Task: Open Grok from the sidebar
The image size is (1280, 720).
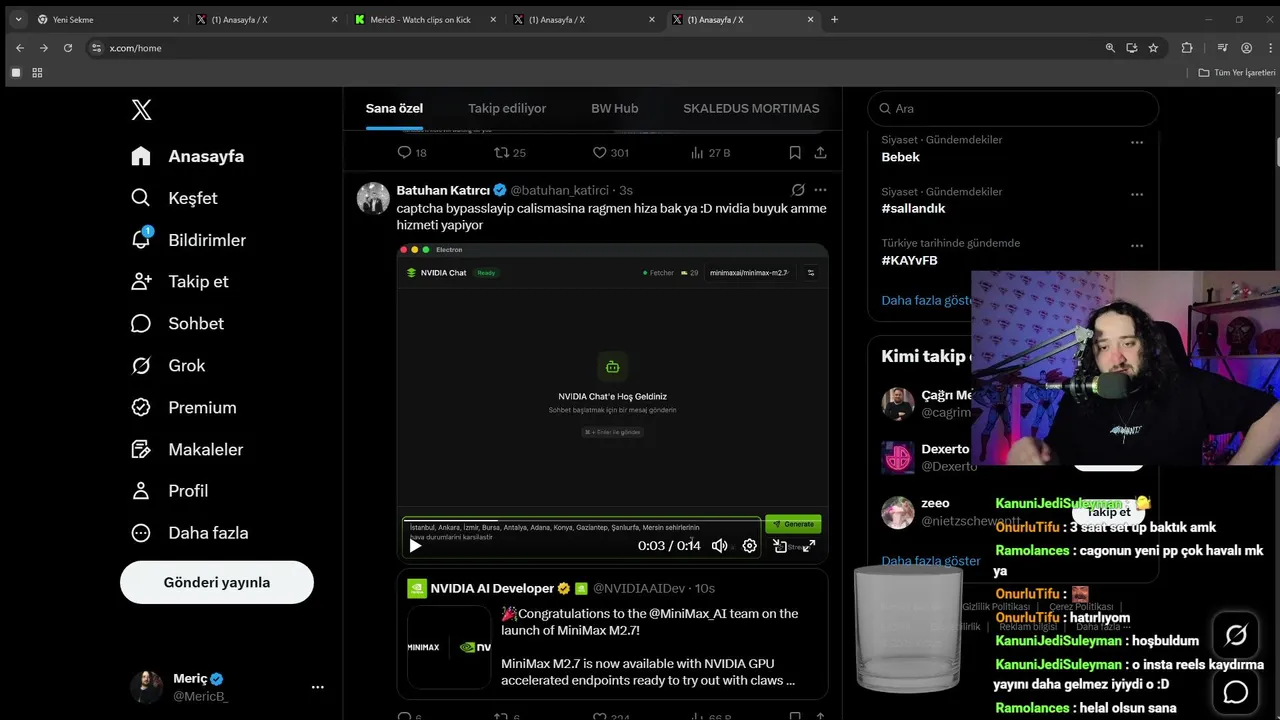Action: point(168,365)
